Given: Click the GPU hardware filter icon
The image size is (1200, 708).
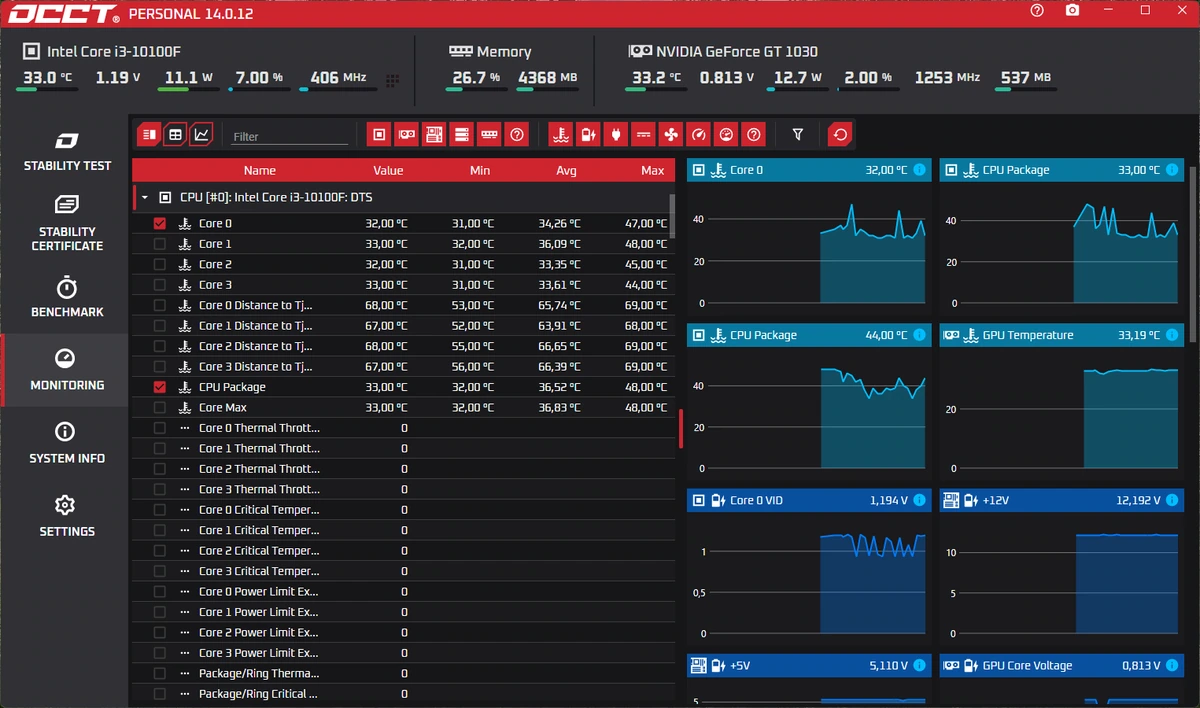Looking at the screenshot, I should coord(406,134).
